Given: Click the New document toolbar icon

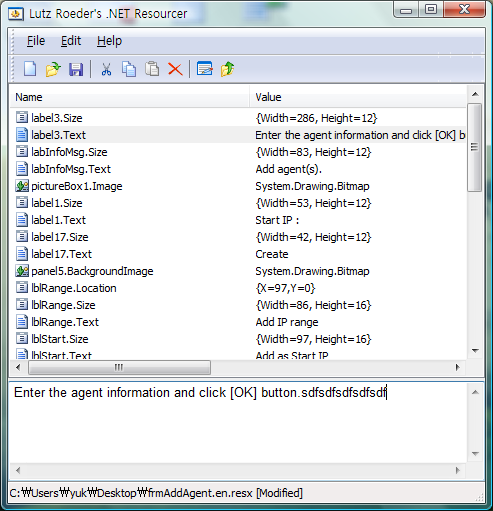Looking at the screenshot, I should [x=30, y=69].
